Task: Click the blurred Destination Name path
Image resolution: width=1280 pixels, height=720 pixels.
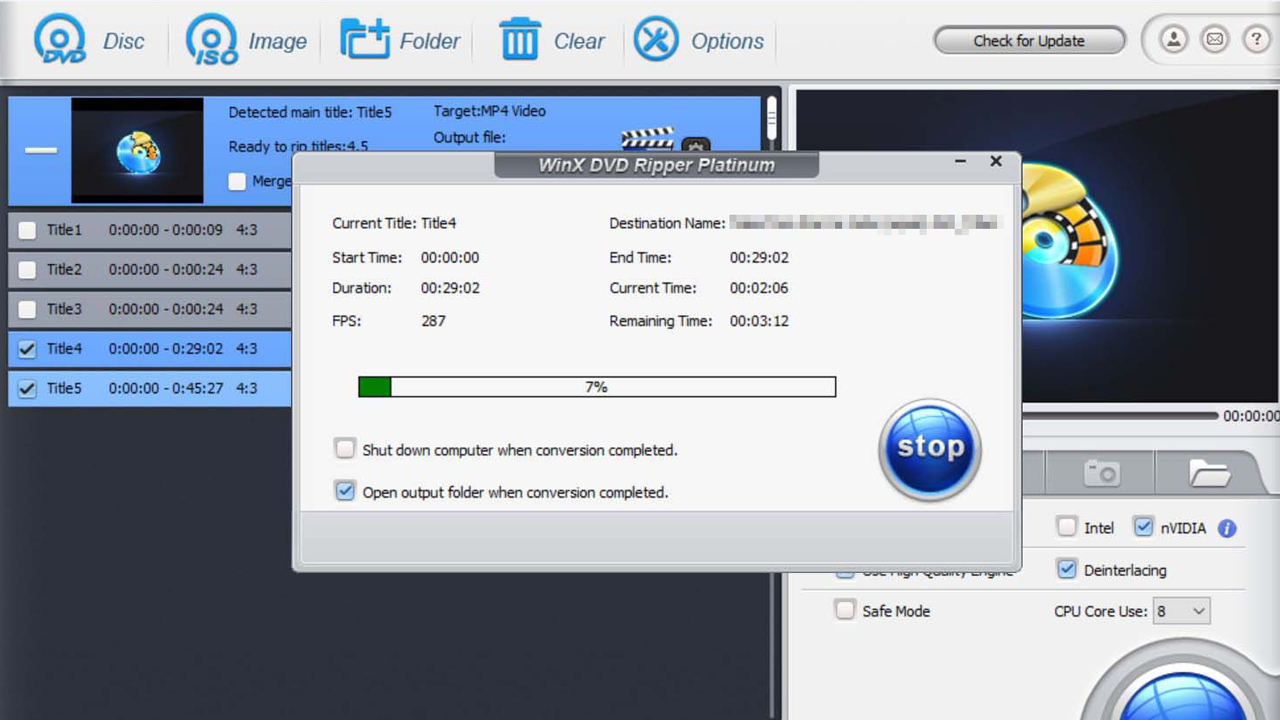Action: tap(863, 223)
